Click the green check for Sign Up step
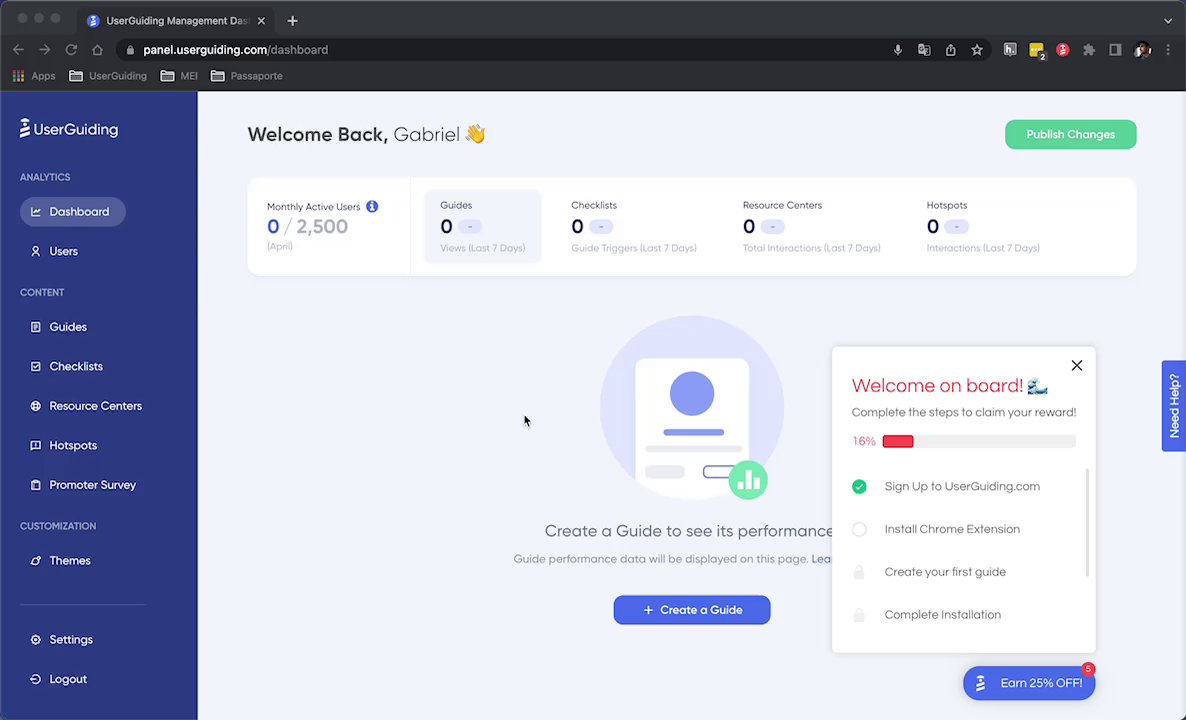 [x=859, y=486]
